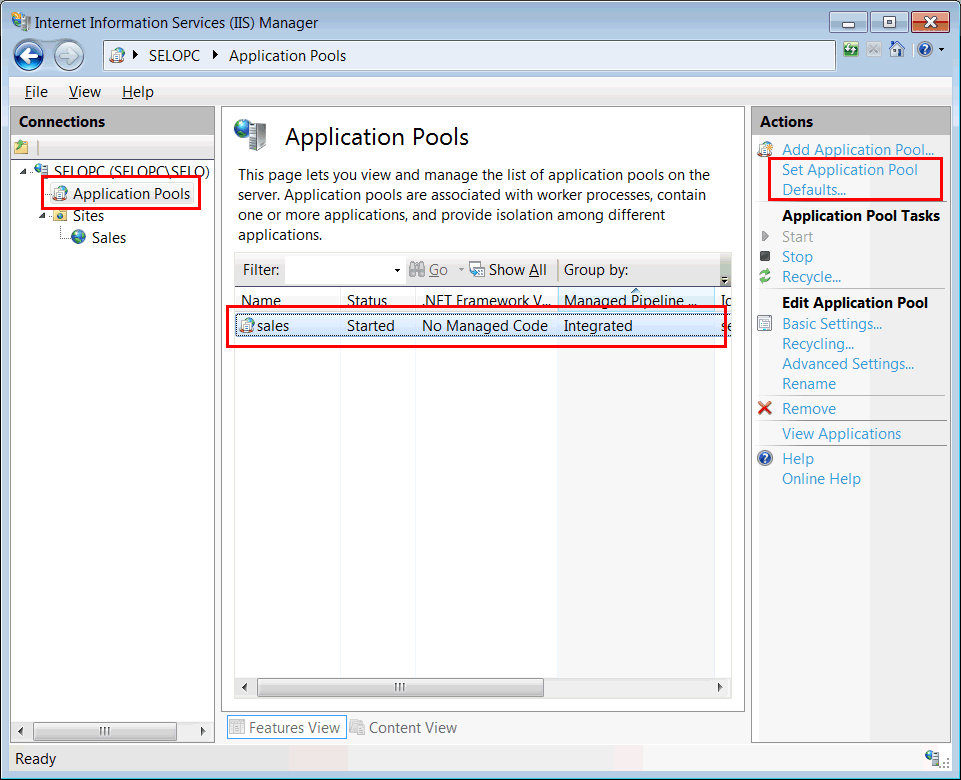Open Basic Settings action link
Viewport: 961px width, 780px height.
(832, 324)
